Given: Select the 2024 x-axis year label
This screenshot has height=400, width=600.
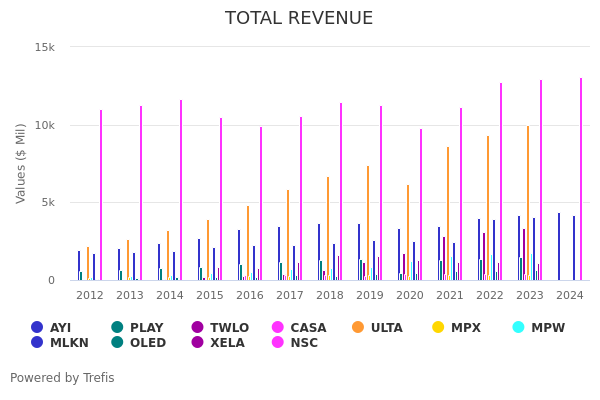Looking at the screenshot, I should (569, 296).
